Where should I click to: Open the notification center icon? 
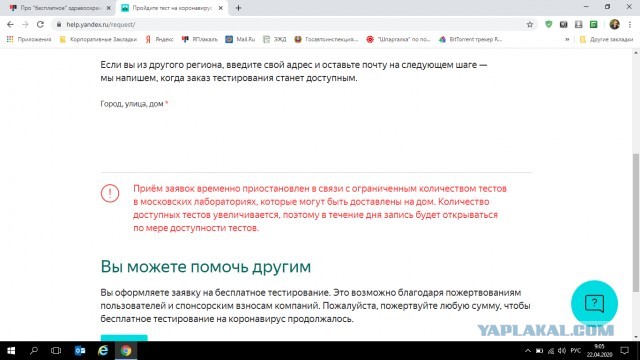point(624,351)
